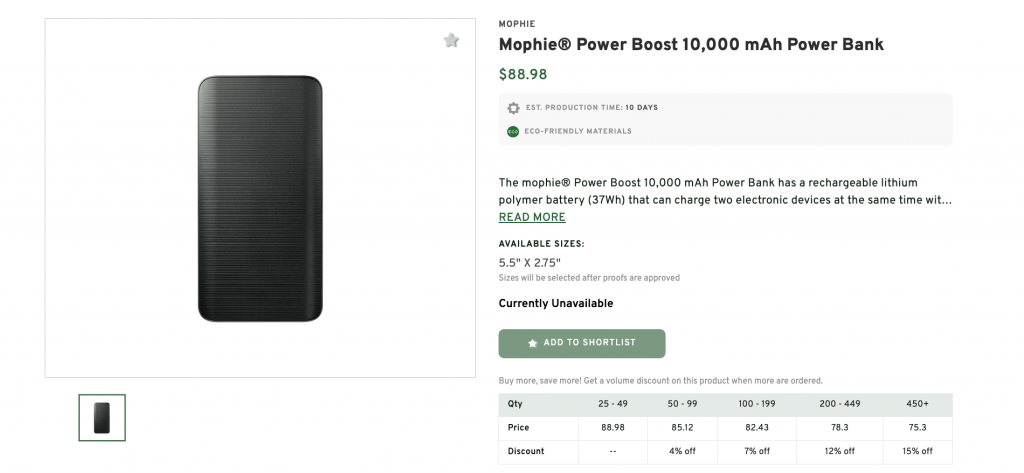Select the 100 - 199 quantity tier

[757, 405]
